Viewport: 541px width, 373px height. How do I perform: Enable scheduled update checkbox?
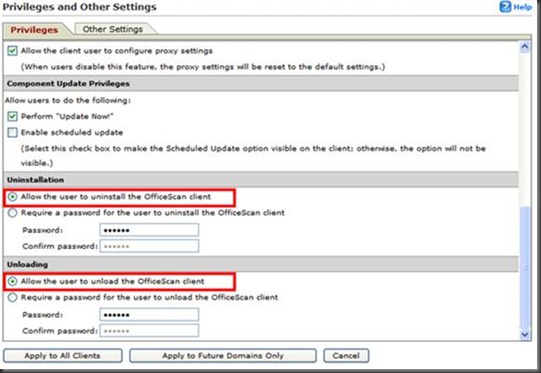tap(12, 132)
